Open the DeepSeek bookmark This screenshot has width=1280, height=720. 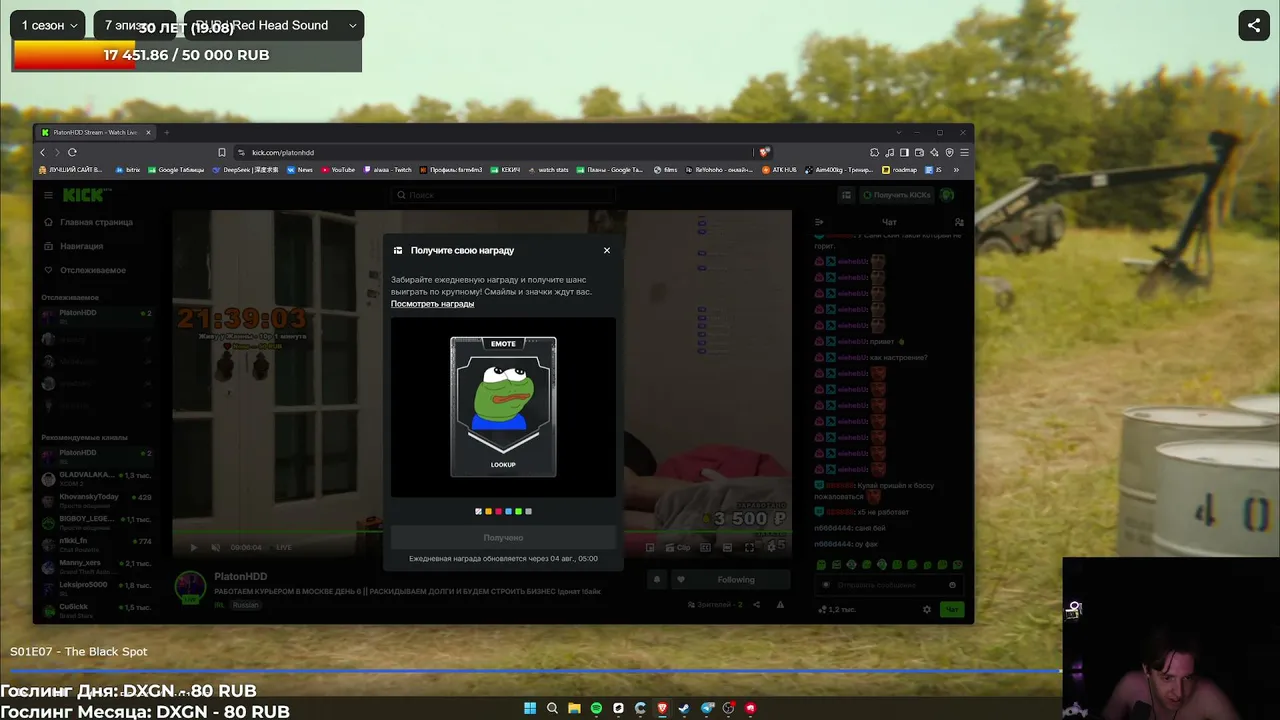246,170
